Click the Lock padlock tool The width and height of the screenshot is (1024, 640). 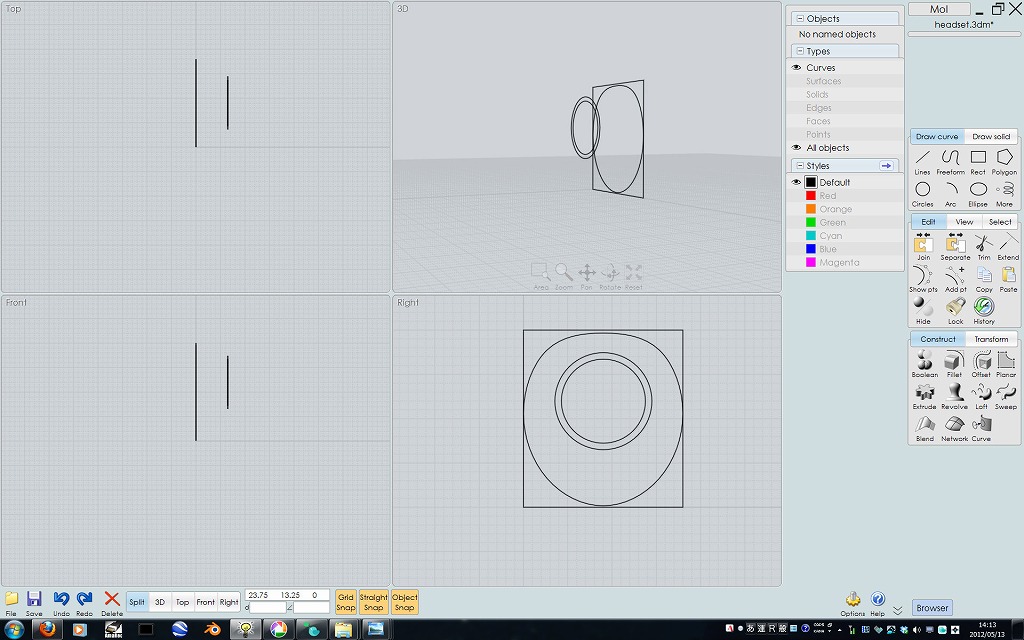coord(955,311)
